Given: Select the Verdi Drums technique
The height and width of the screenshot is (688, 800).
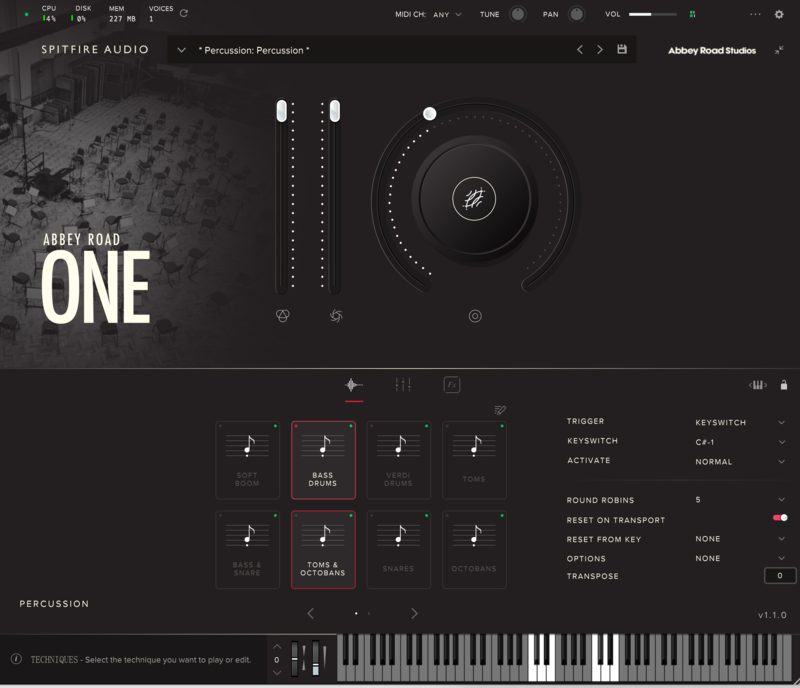Looking at the screenshot, I should pos(398,460).
